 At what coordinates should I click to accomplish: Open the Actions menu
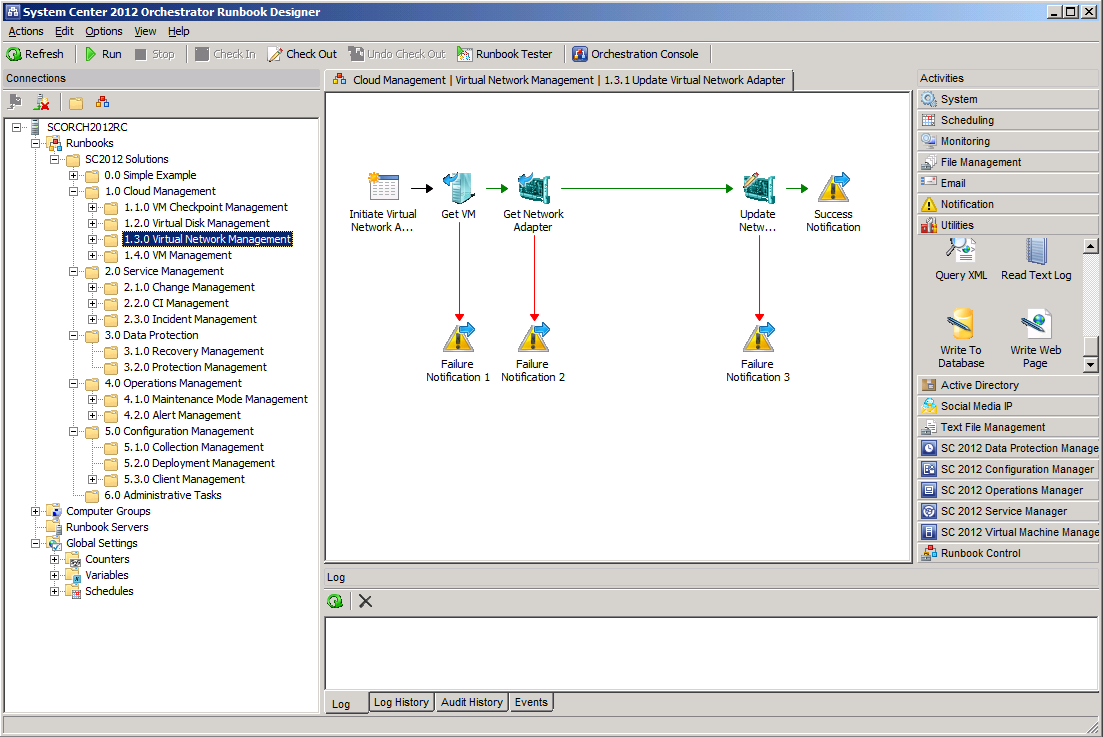click(26, 31)
